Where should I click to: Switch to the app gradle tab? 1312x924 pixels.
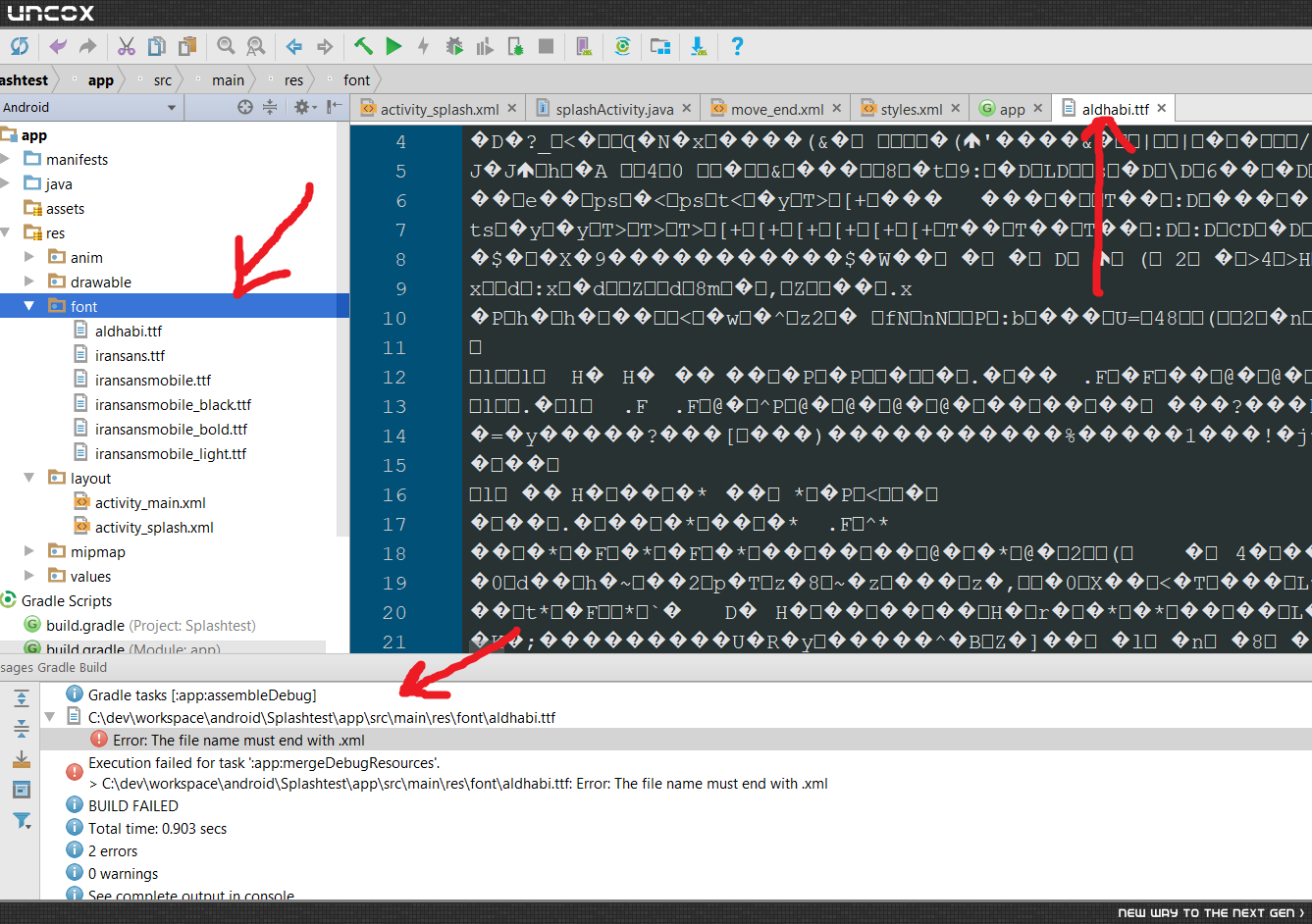click(1012, 109)
